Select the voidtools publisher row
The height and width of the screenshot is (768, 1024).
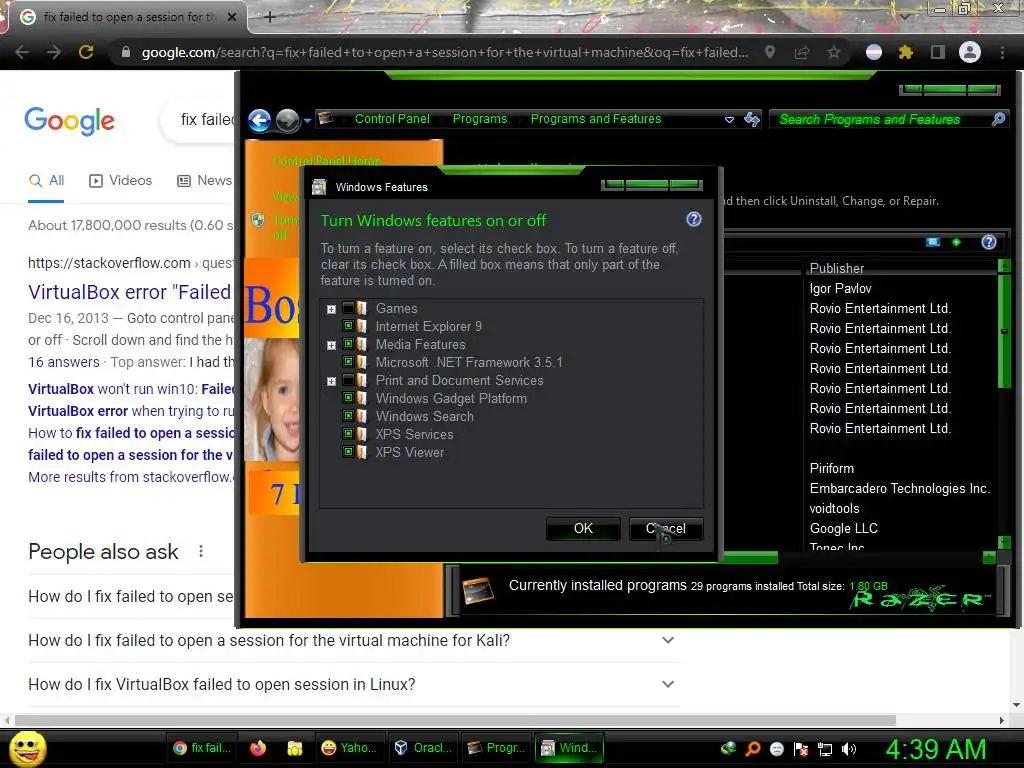point(835,508)
